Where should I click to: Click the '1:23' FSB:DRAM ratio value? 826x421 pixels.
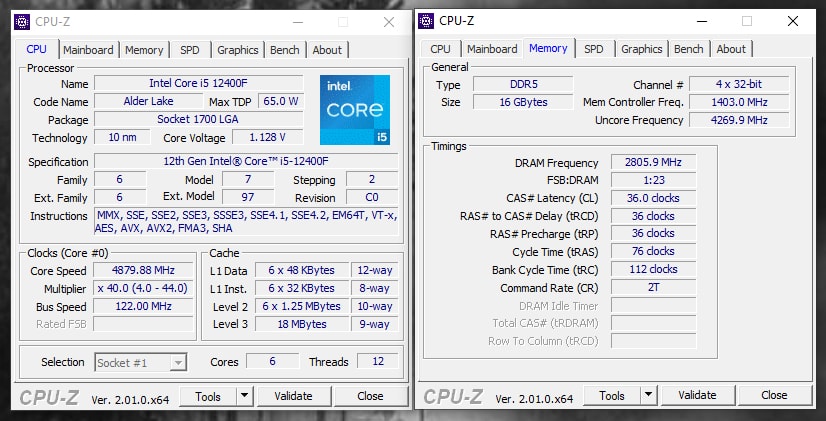[x=653, y=180]
